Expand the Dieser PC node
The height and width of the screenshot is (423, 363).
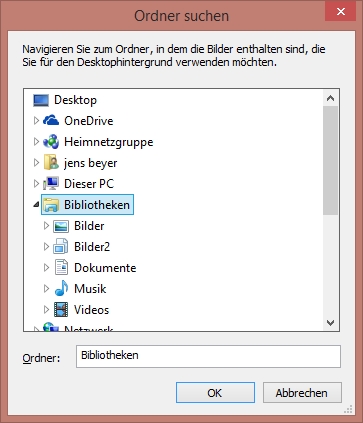point(36,184)
